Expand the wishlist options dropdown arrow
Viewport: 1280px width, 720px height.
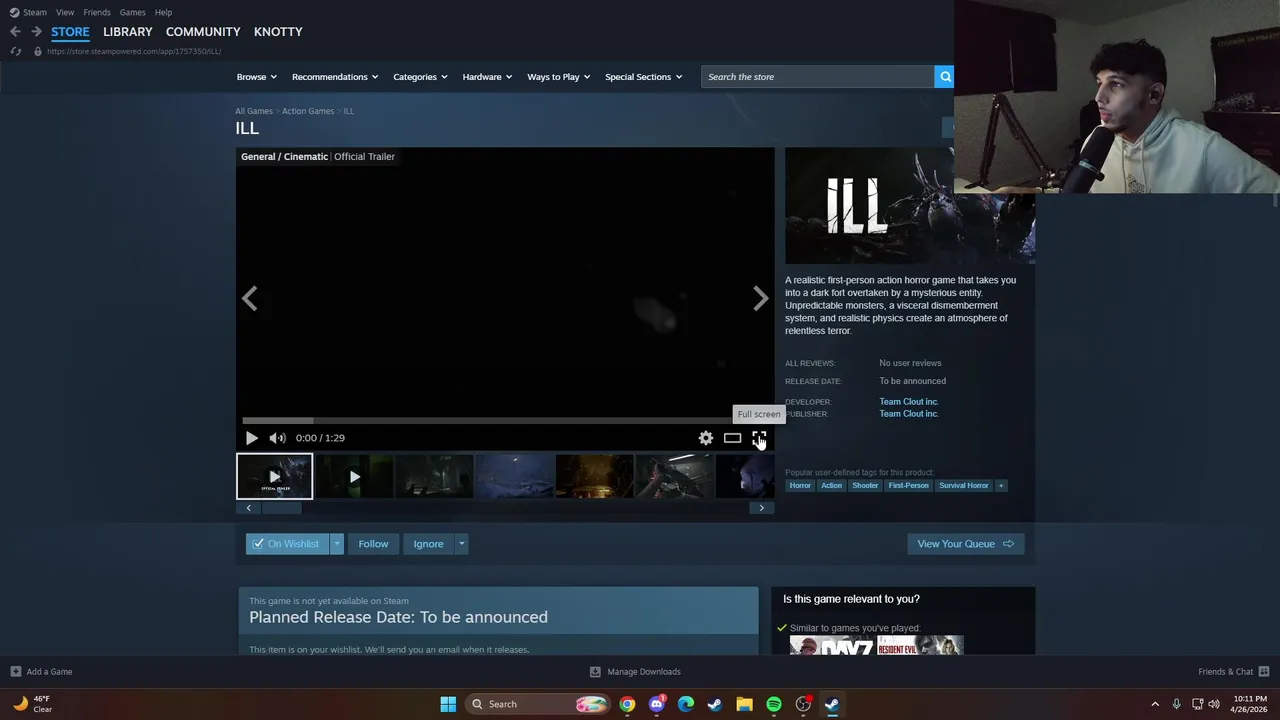[337, 544]
